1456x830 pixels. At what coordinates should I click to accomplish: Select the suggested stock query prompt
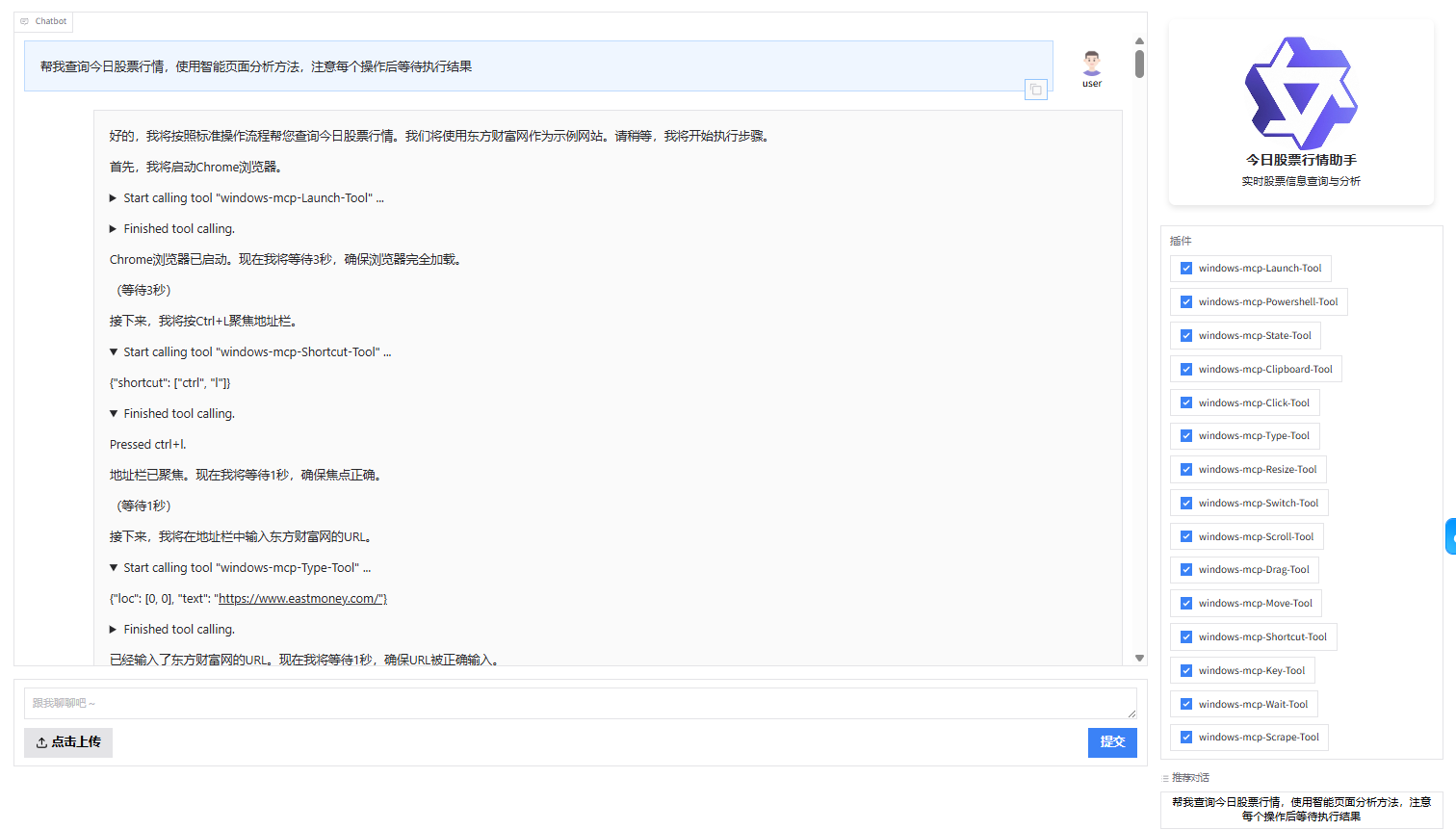pyautogui.click(x=1301, y=809)
